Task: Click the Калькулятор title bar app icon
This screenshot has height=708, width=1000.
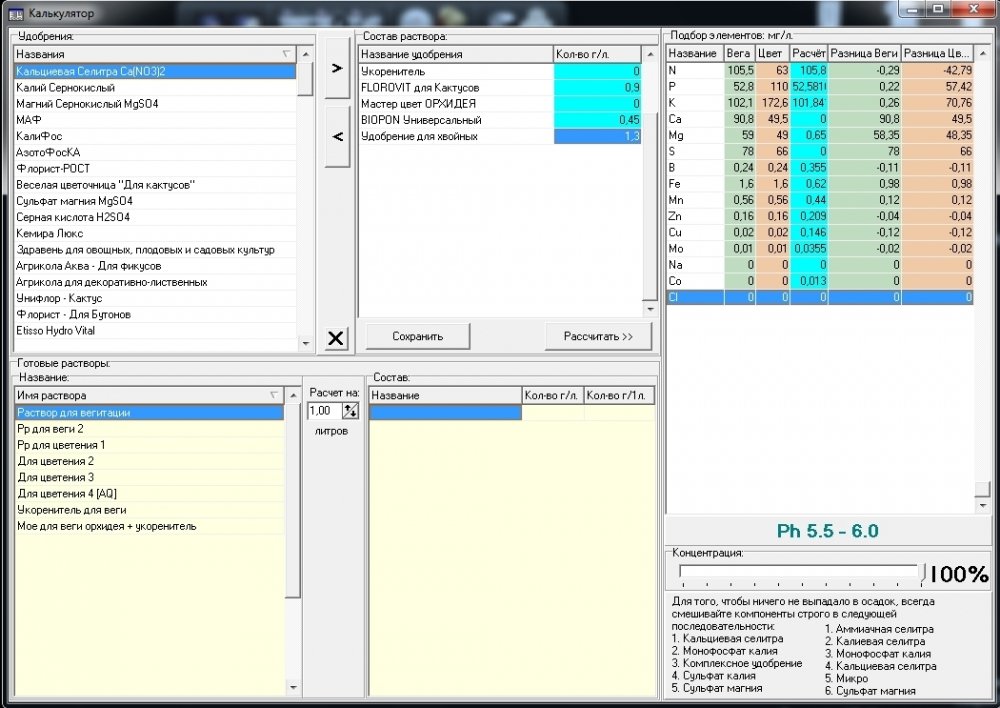Action: 16,13
